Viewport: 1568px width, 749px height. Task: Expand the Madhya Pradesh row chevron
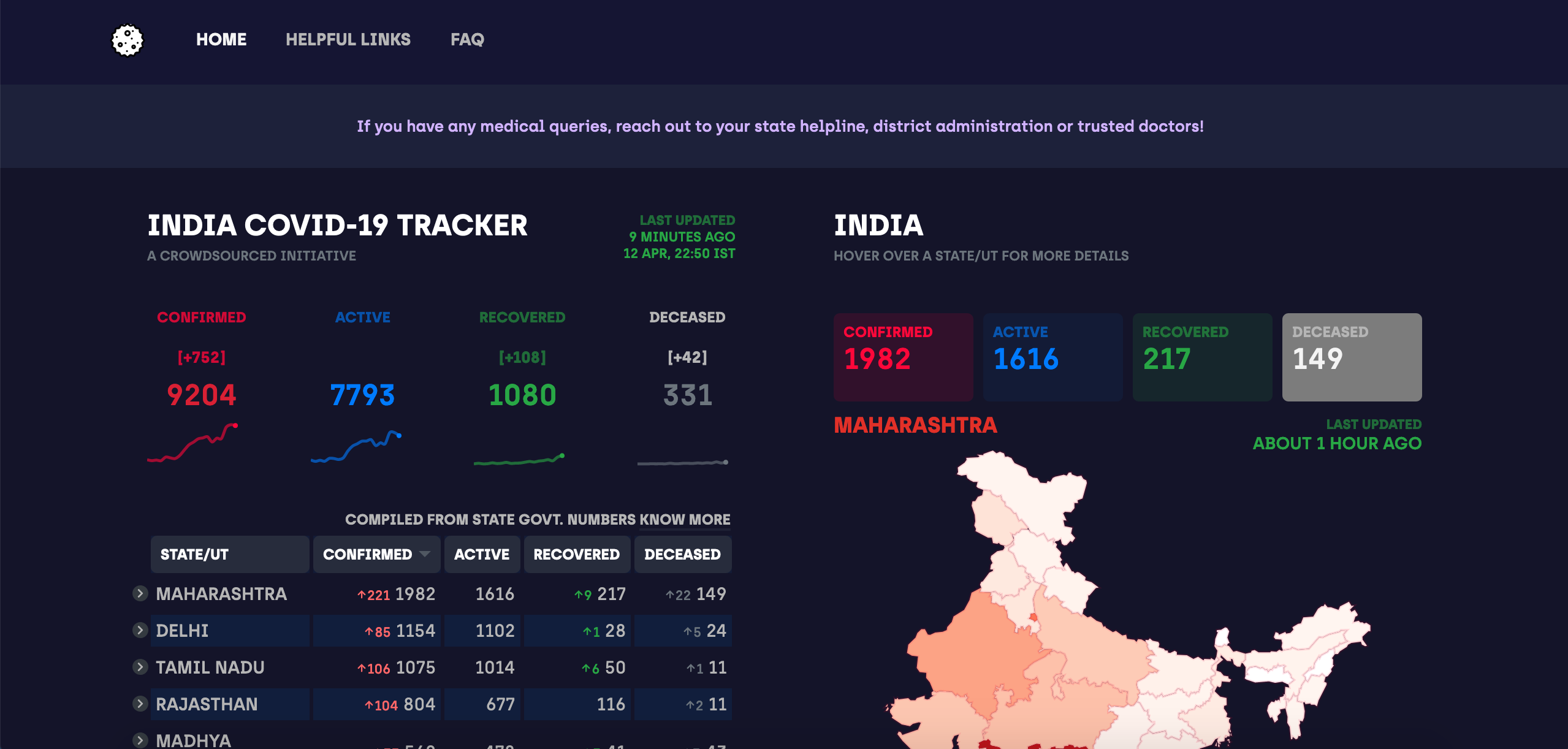click(140, 740)
